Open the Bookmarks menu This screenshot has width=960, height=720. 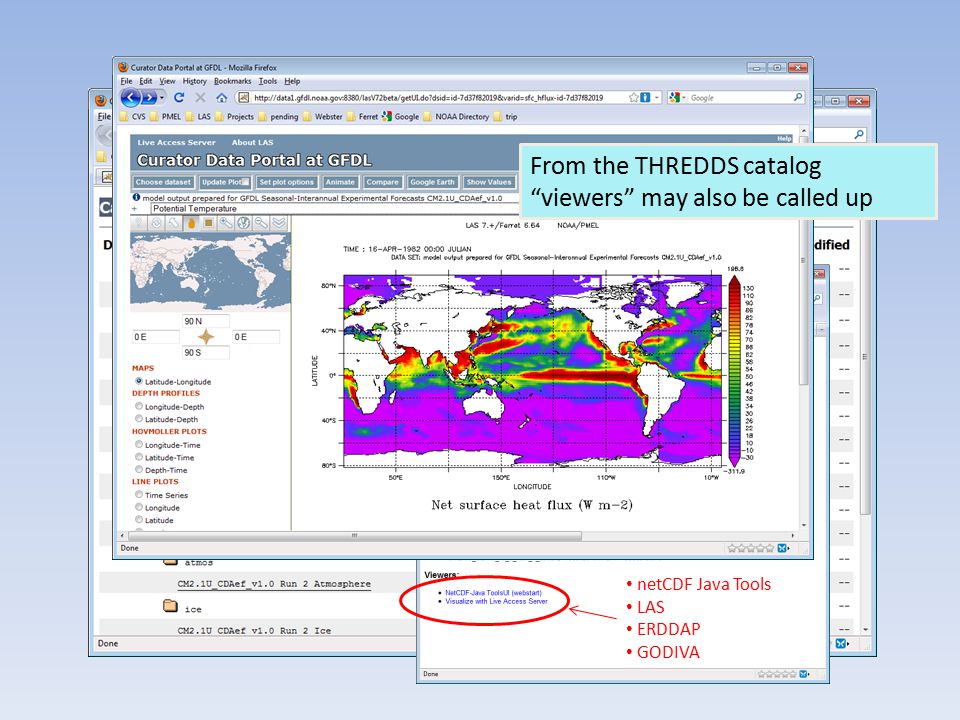click(233, 81)
